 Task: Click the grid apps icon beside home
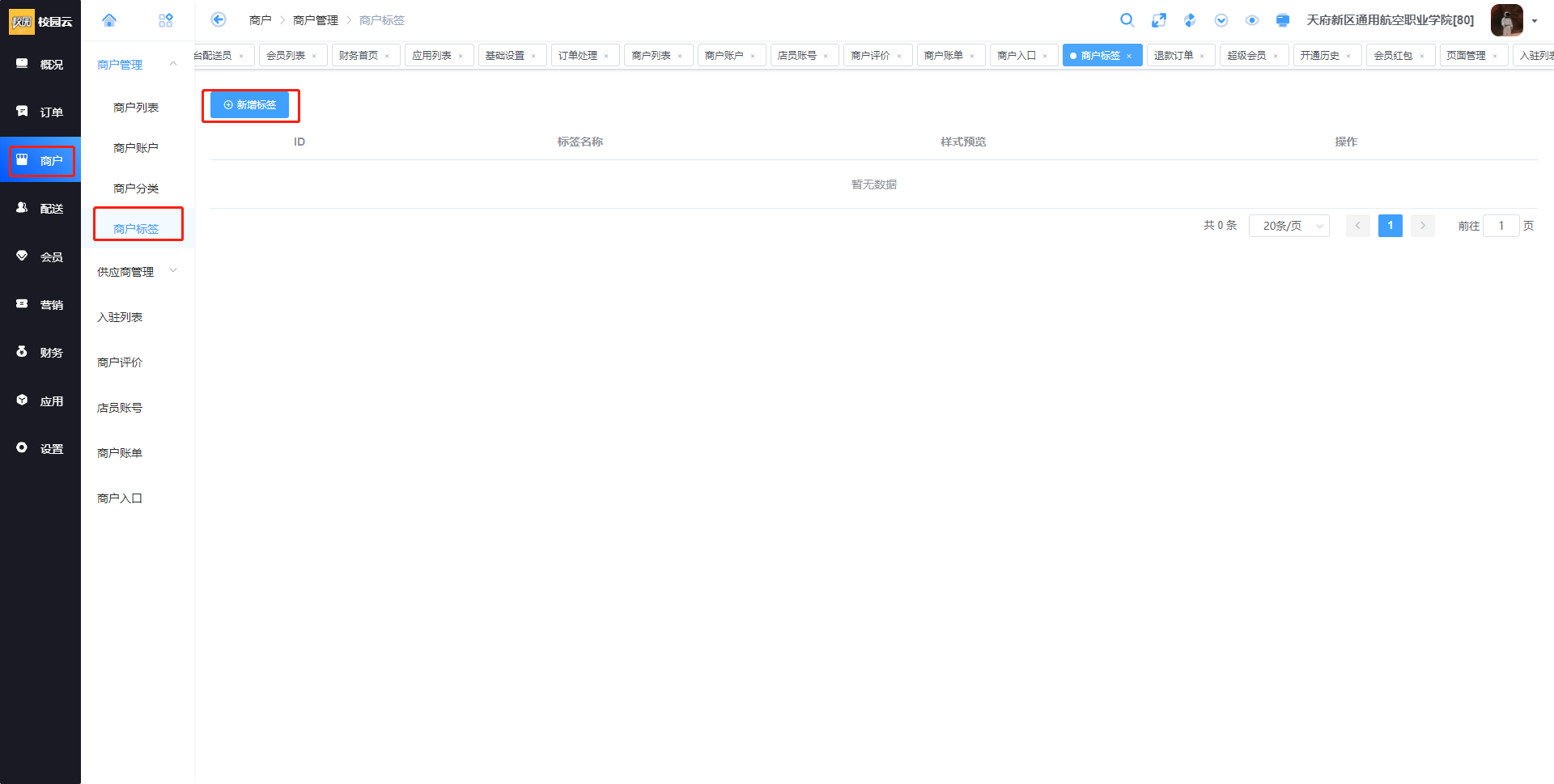tap(166, 20)
